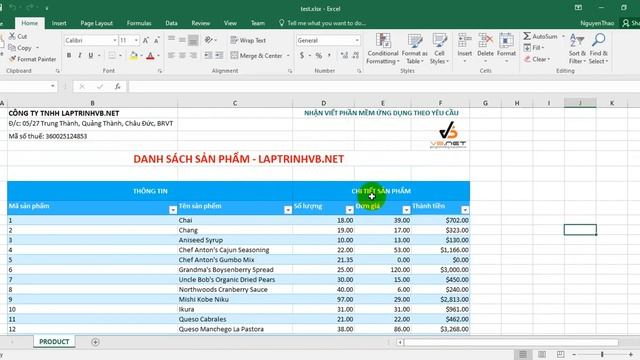Switch to the Insert ribbon tab
Viewport: 640px width, 360px height.
tap(59, 23)
